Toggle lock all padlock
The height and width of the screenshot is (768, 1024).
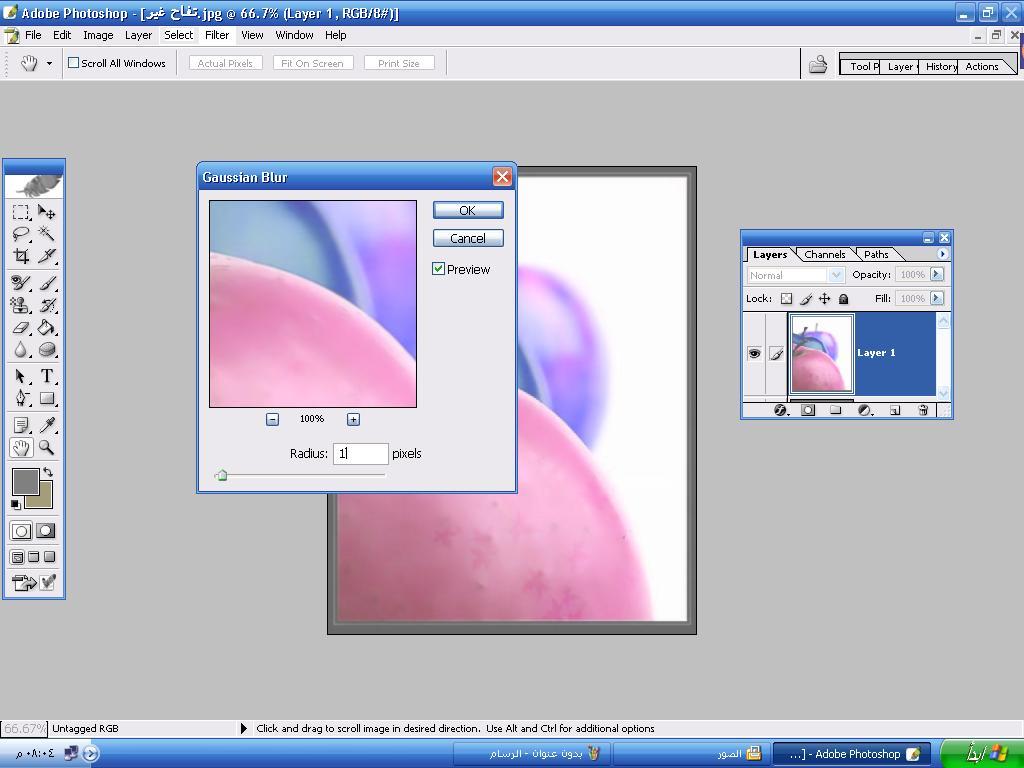844,299
